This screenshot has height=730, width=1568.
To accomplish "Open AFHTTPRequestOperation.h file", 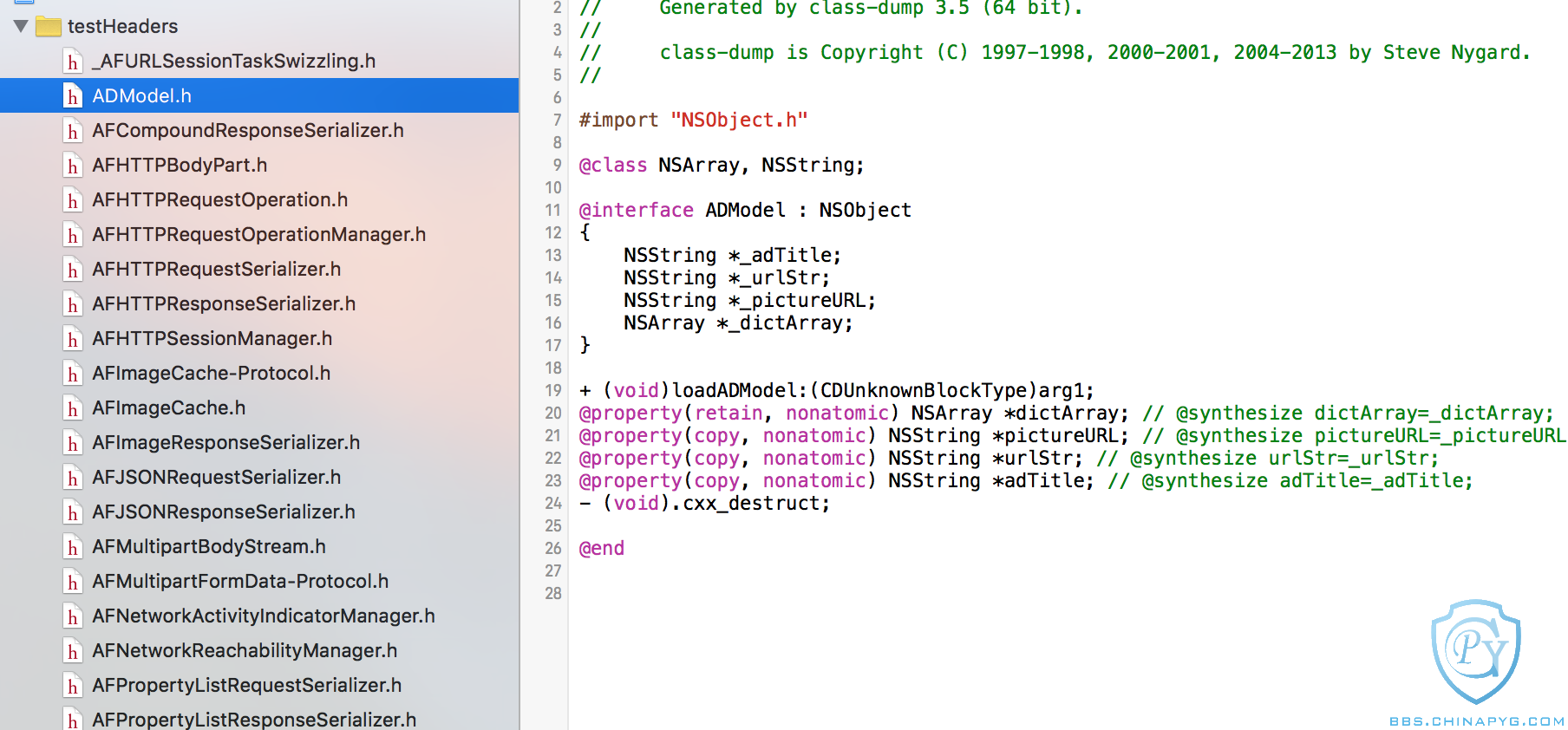I will tap(220, 199).
